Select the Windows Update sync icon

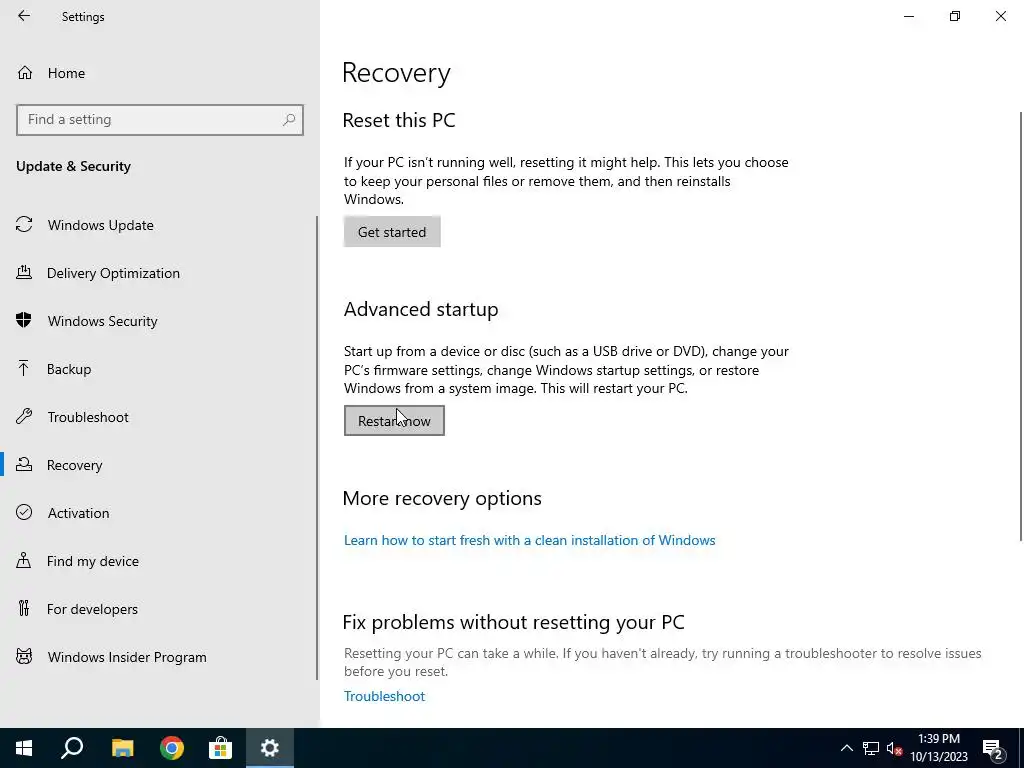coord(24,225)
